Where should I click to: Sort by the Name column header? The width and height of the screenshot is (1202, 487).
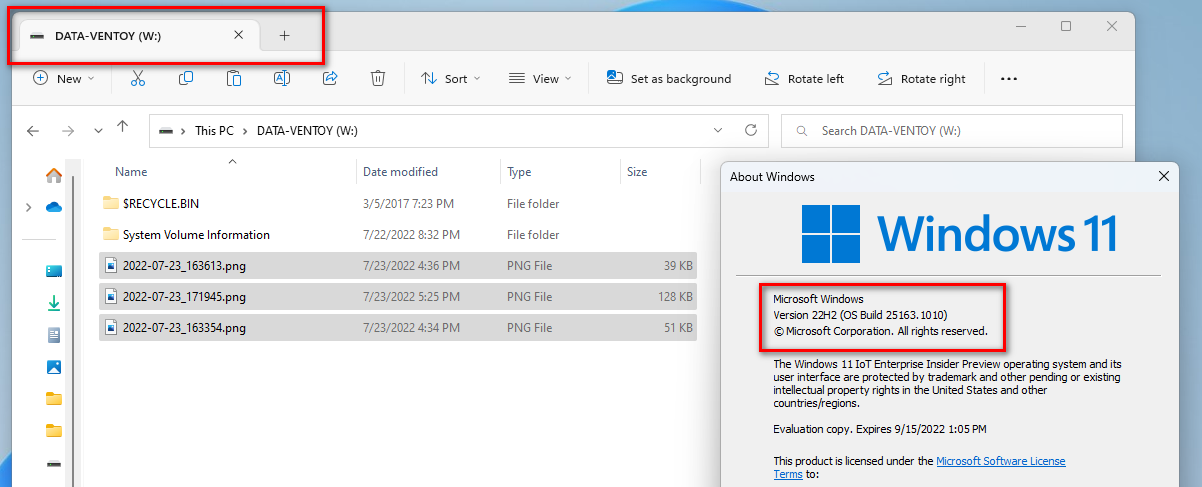[131, 172]
